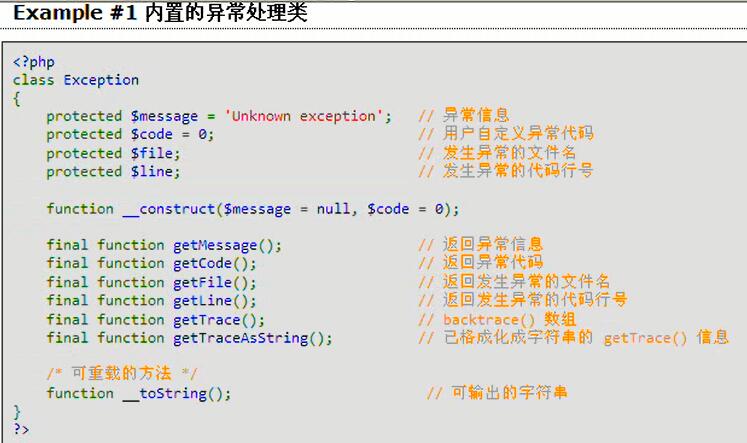Viewport: 747px width, 443px height.
Task: Click the 'getMessage()' method line
Action: pos(164,245)
